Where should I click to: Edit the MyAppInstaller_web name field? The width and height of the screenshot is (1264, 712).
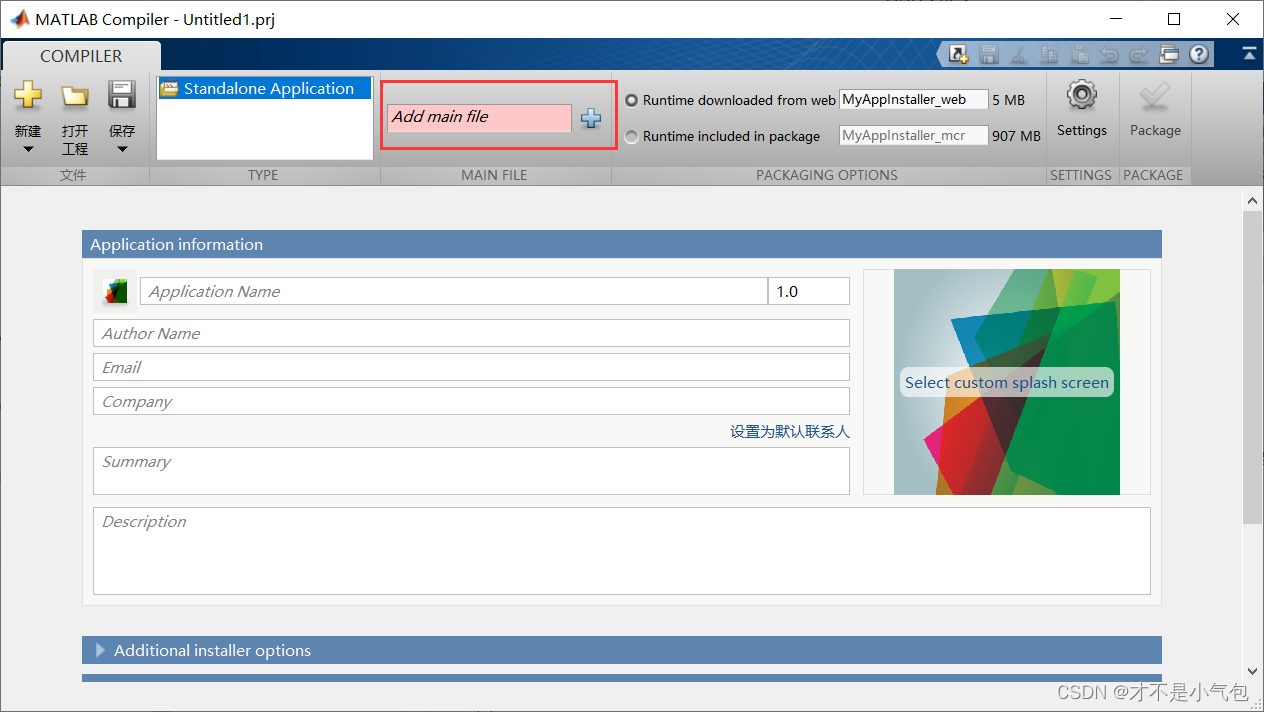(914, 100)
